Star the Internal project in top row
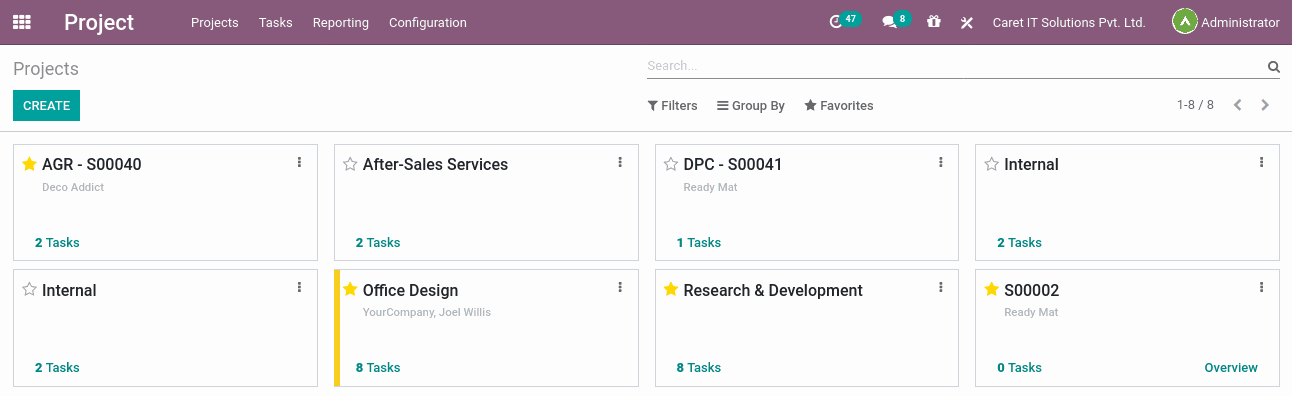 pyautogui.click(x=991, y=164)
